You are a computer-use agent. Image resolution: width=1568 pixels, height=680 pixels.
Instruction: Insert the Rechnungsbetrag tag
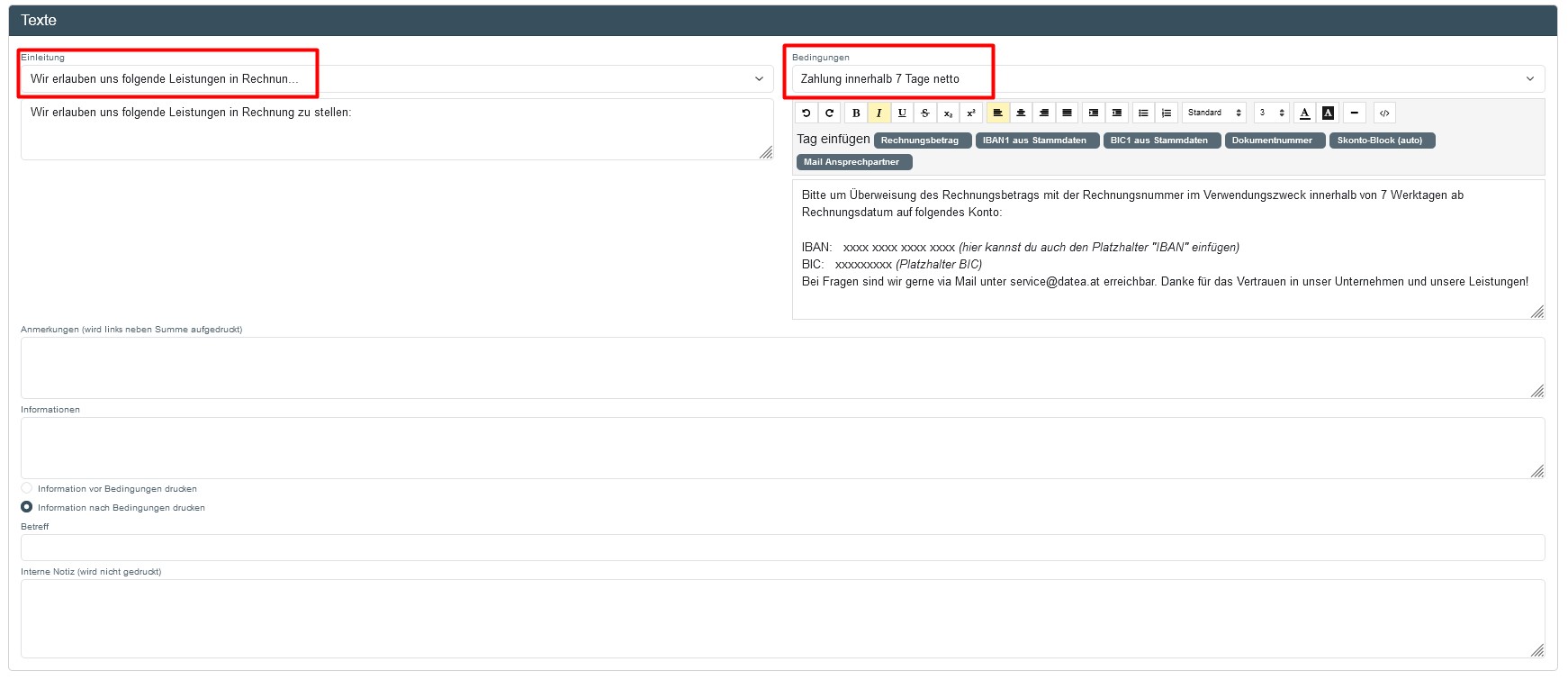(x=921, y=141)
